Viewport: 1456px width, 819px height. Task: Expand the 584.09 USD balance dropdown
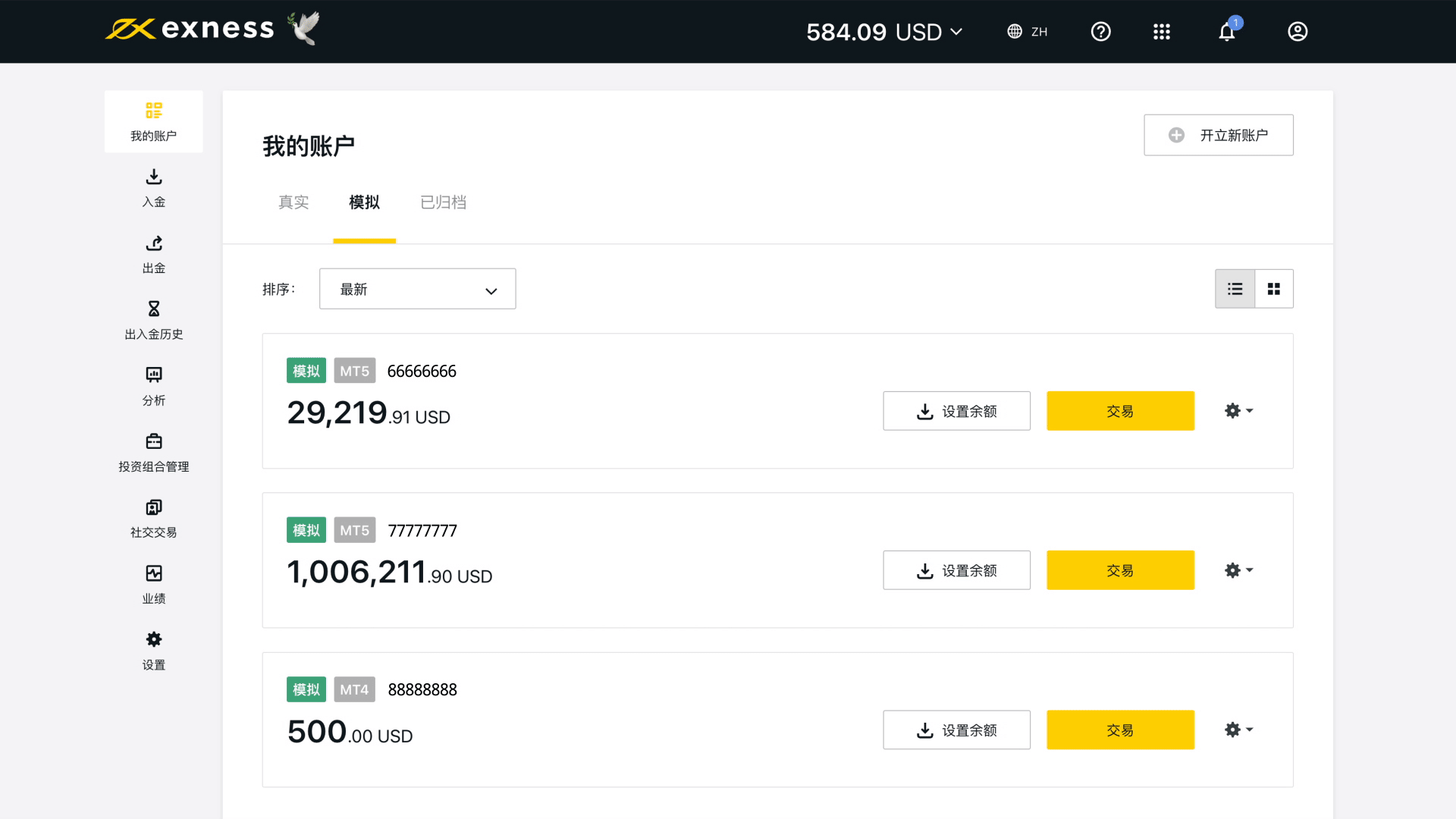point(884,32)
